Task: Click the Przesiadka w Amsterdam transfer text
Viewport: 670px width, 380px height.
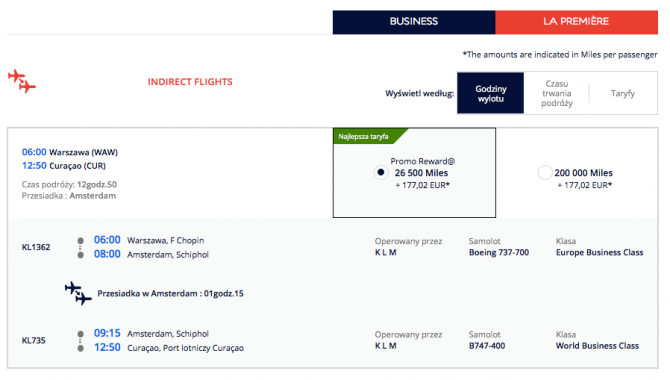Action: click(170, 293)
